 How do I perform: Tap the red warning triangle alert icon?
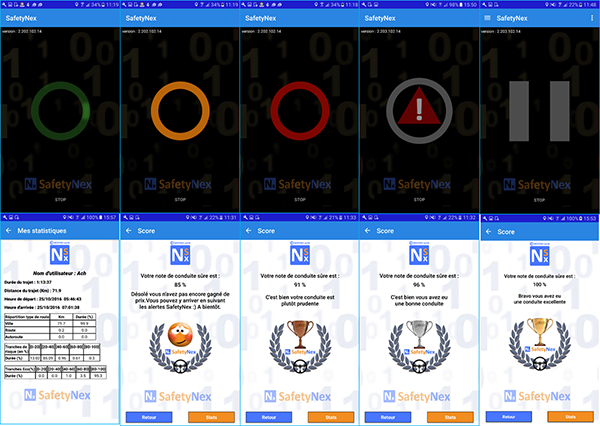coord(419,107)
